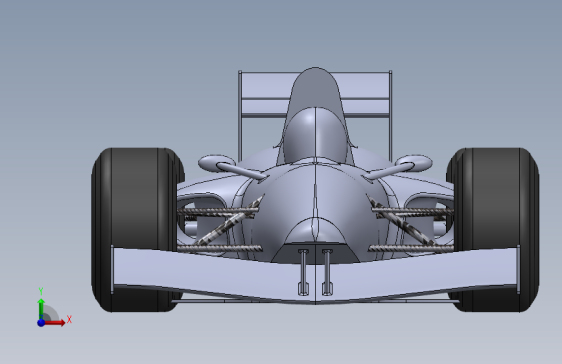562x364 pixels.
Task: Click the blue Z axis ball on the triad
Action: click(x=41, y=323)
